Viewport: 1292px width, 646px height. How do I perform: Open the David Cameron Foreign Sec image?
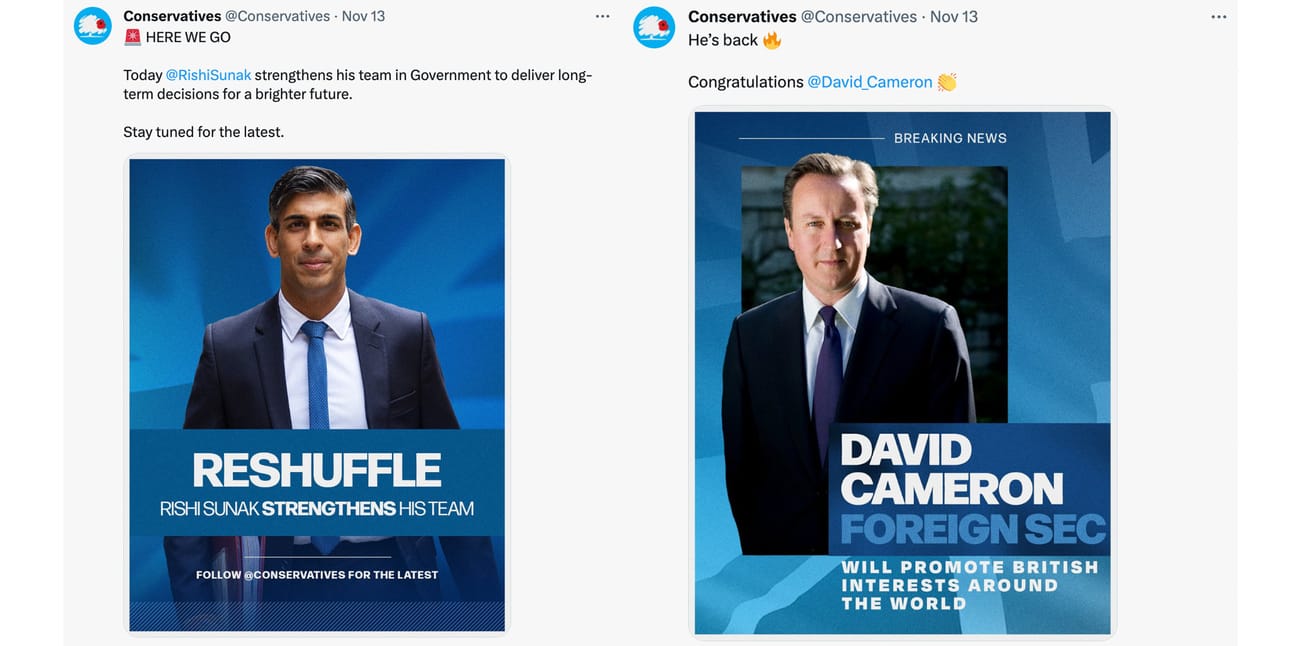coord(902,373)
